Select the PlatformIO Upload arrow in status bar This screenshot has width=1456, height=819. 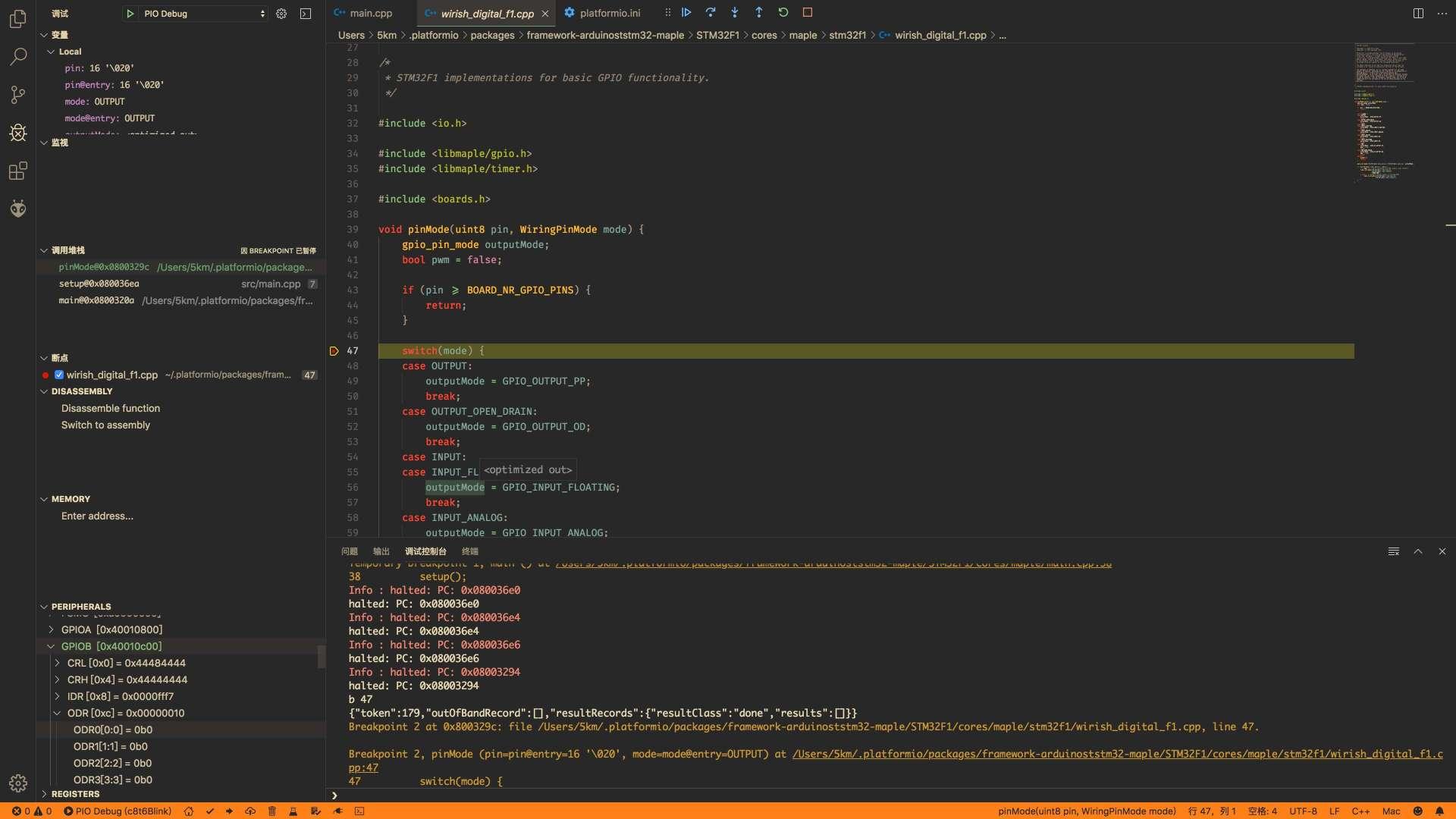tap(229, 811)
